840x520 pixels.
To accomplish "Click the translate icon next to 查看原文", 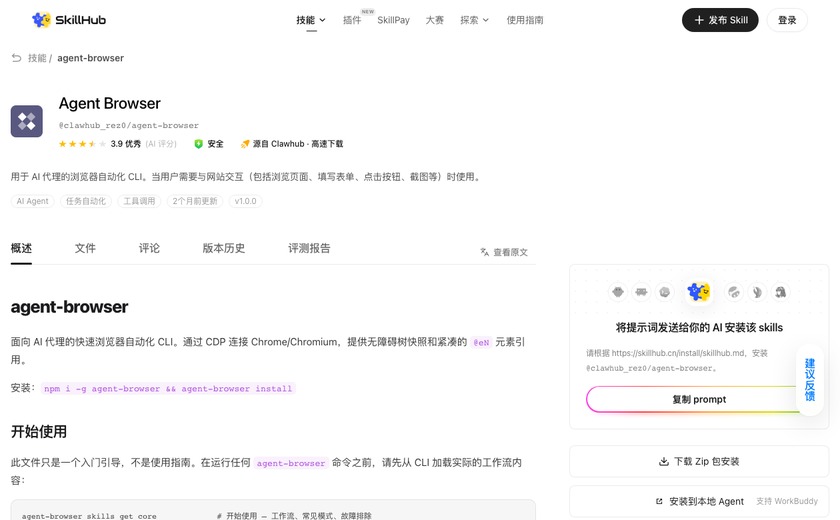I will [484, 252].
